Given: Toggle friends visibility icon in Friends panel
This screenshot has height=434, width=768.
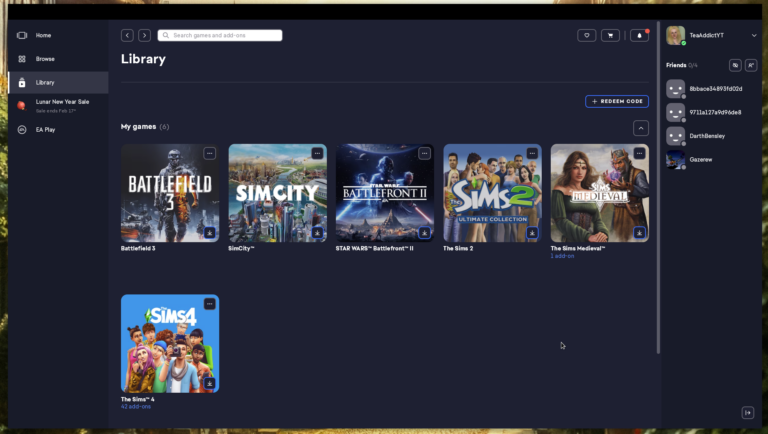Looking at the screenshot, I should point(735,65).
